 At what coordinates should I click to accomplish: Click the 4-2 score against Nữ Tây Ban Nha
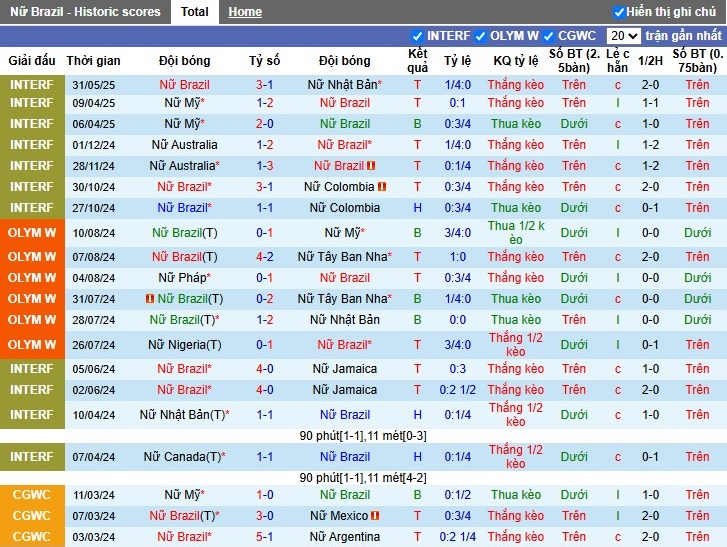264,257
